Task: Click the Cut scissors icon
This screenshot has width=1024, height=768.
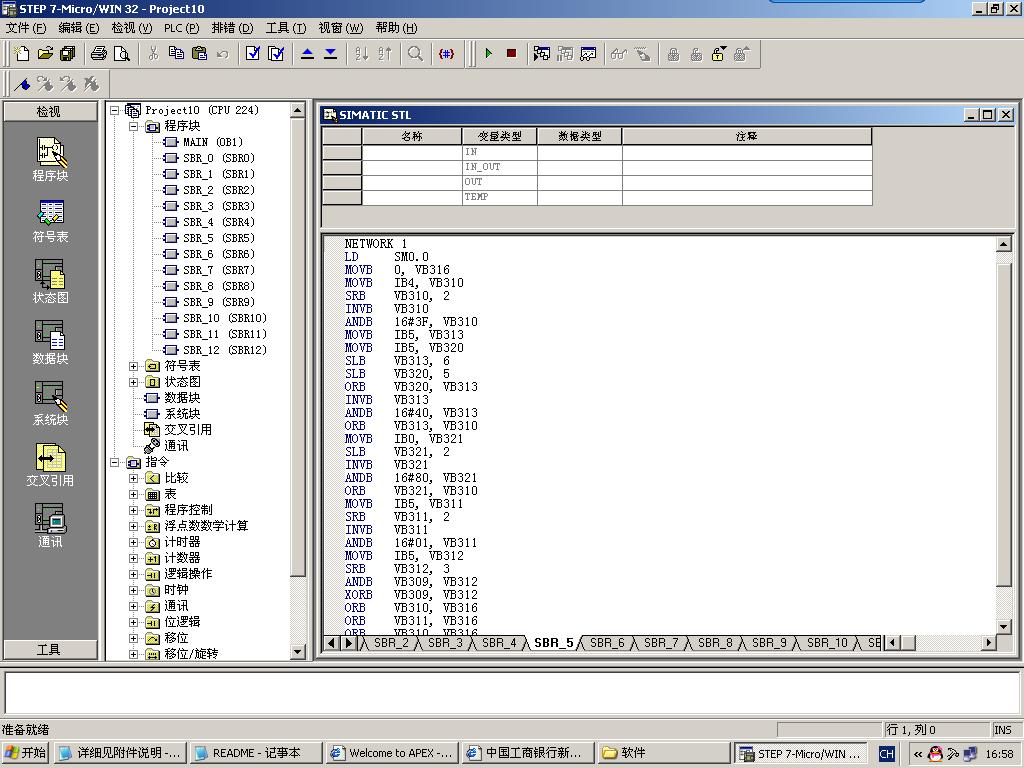Action: coord(153,54)
